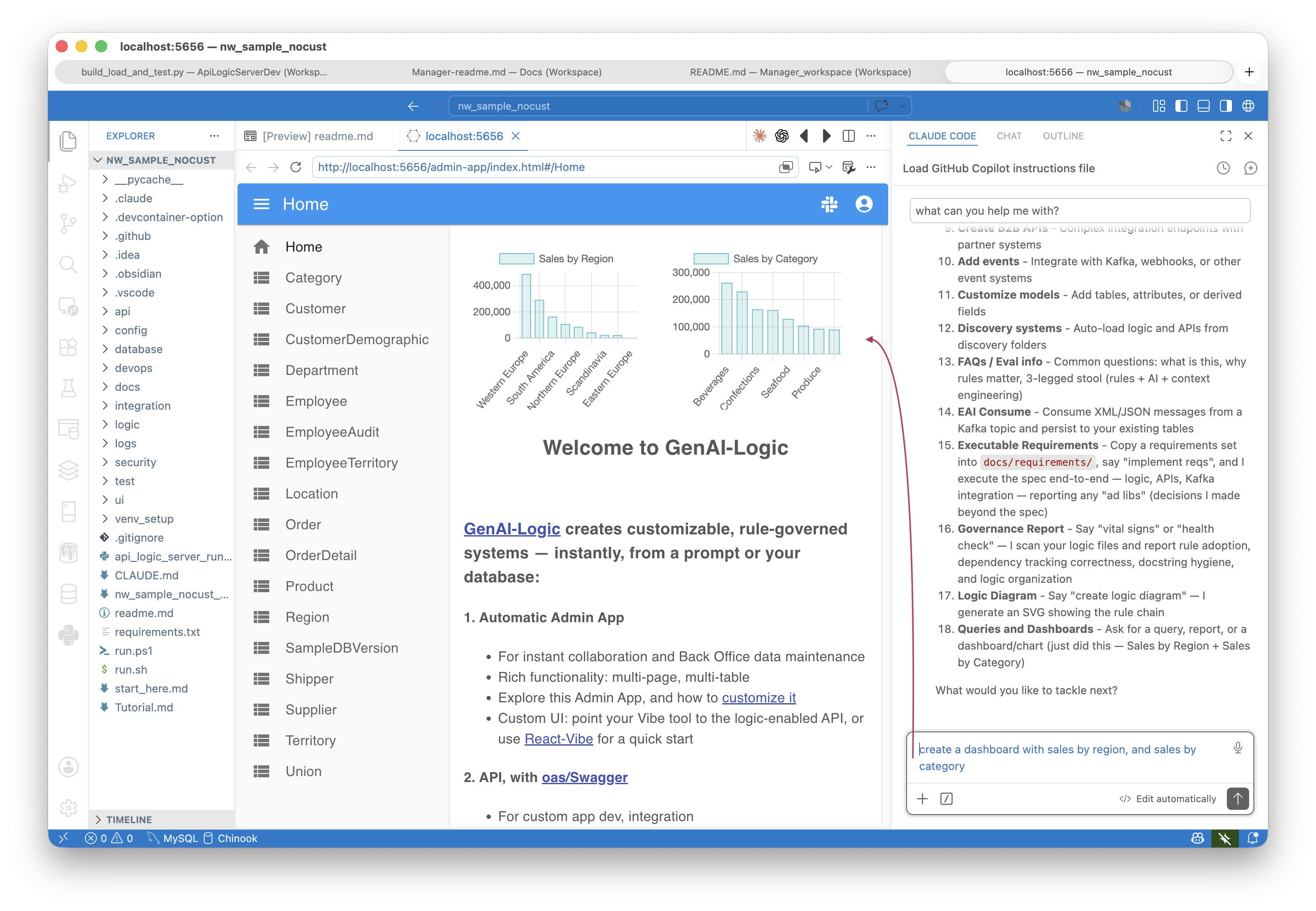The height and width of the screenshot is (911, 1316).
Task: Open the Manage gear in activity bar
Action: point(68,808)
